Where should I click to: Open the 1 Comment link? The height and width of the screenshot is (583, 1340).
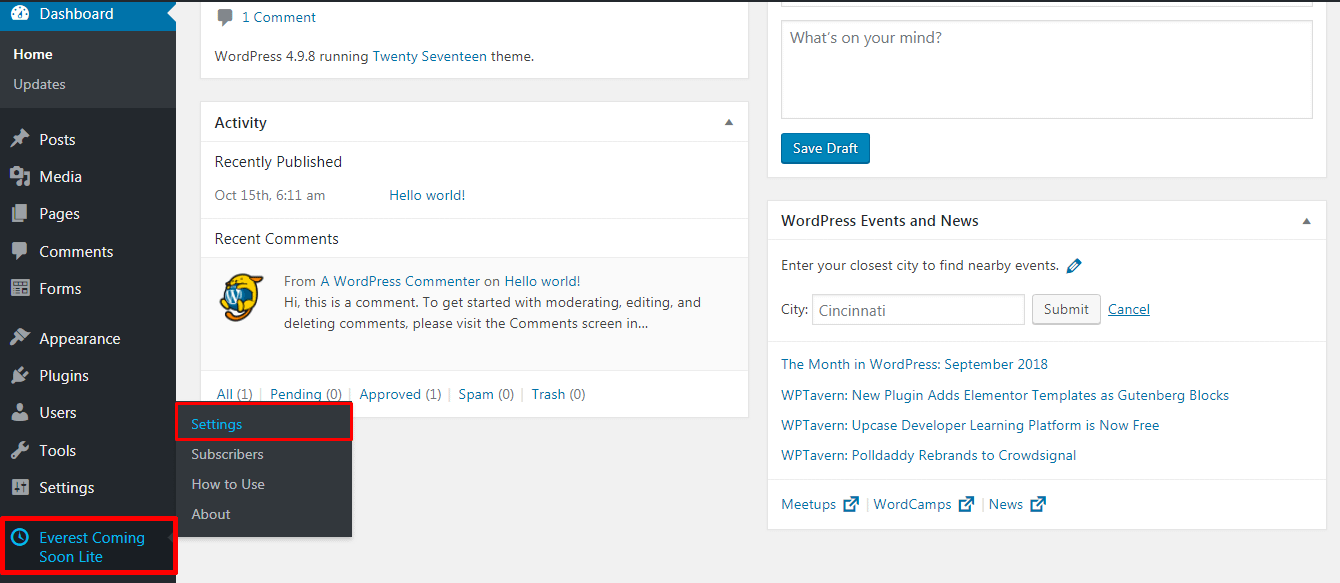279,17
